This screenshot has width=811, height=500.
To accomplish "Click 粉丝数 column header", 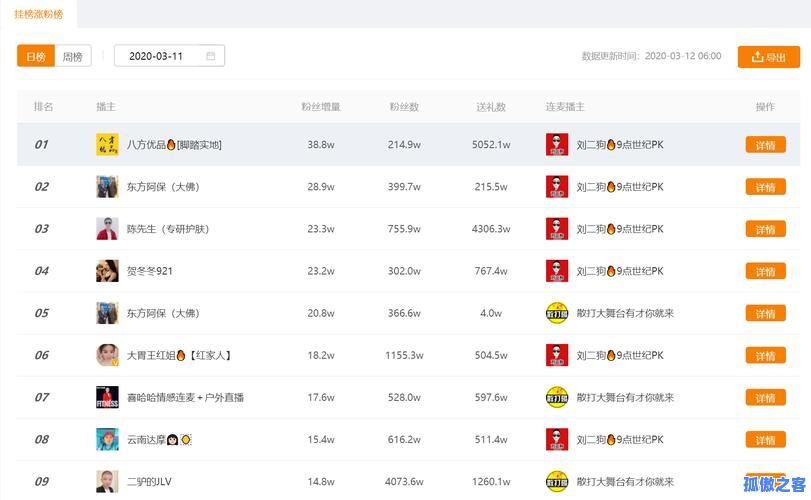I will tap(404, 107).
